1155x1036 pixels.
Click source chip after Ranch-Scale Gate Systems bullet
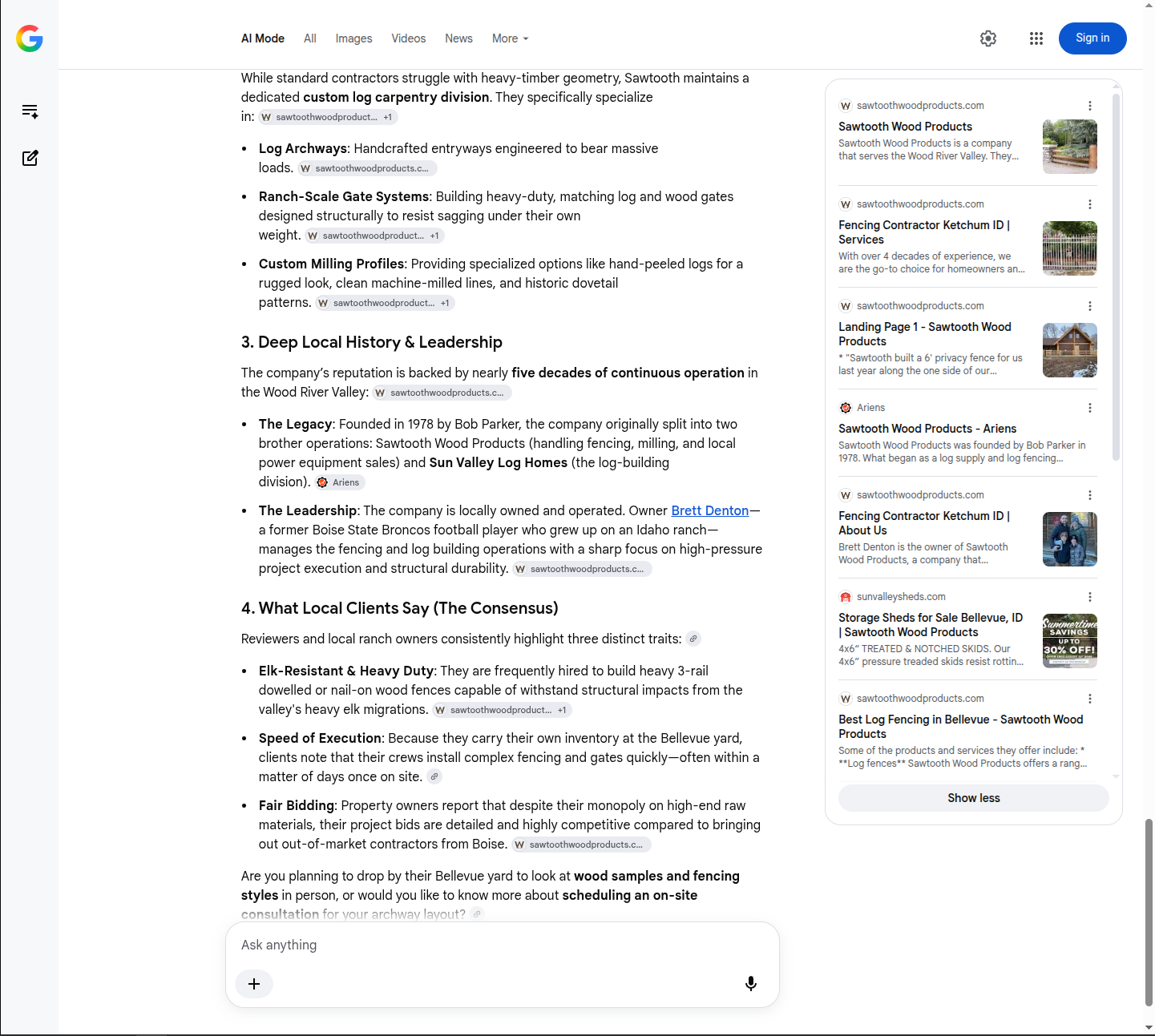(x=374, y=236)
